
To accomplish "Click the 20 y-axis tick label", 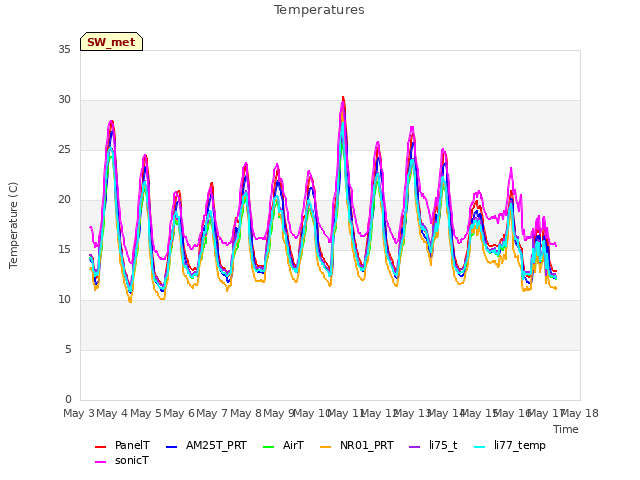I will coord(64,200).
